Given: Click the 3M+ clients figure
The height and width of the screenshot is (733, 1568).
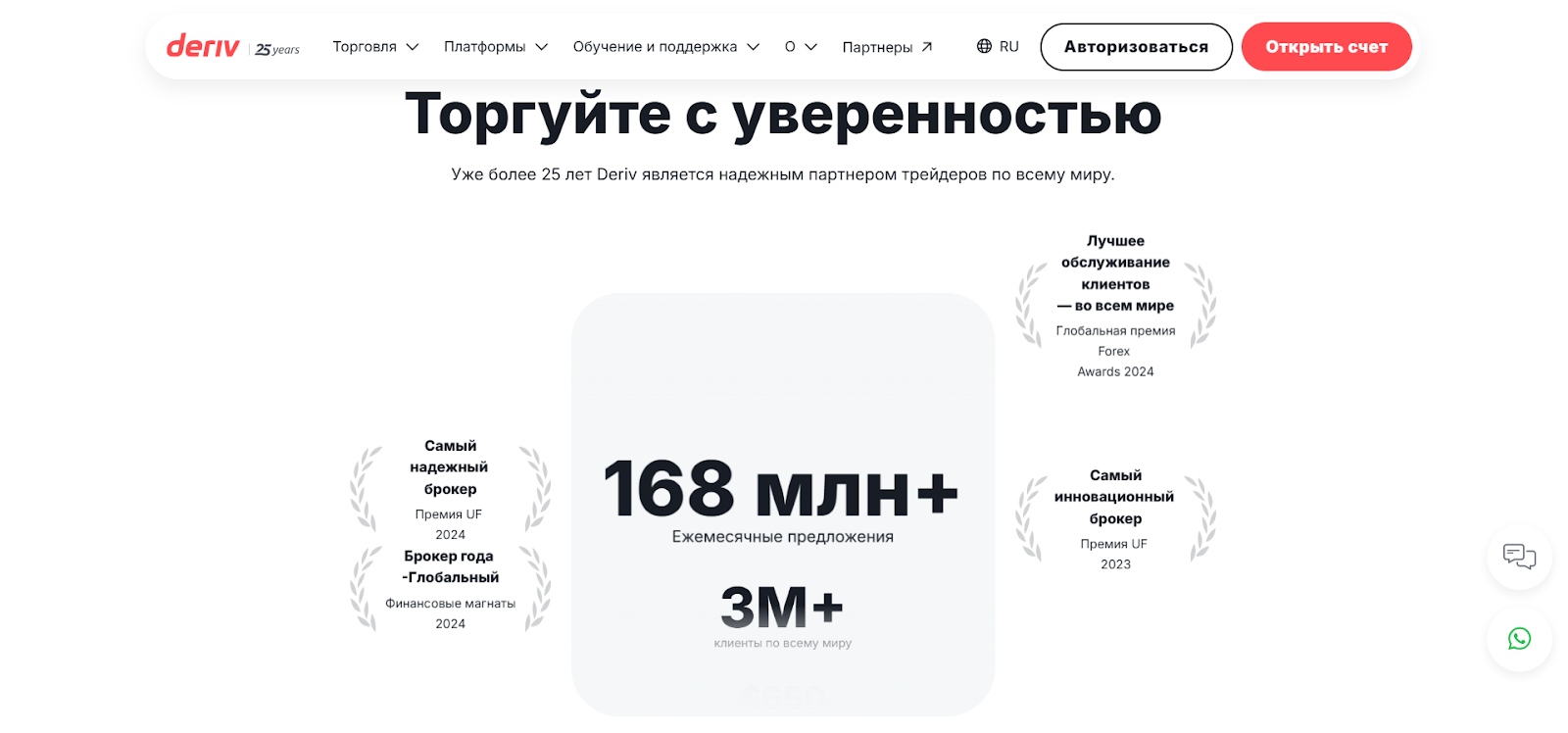Looking at the screenshot, I should [x=782, y=608].
